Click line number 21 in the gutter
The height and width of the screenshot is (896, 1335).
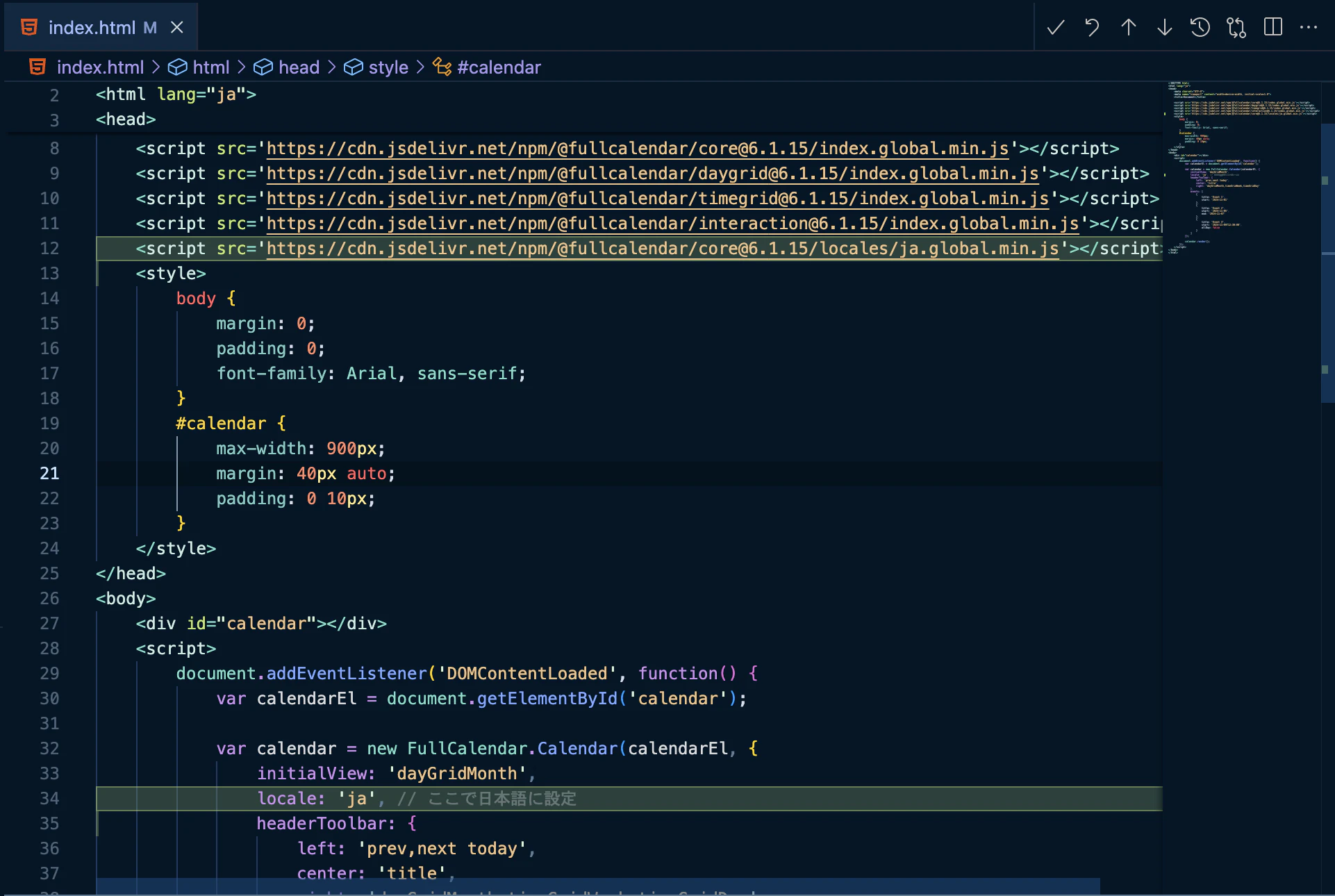[x=49, y=474]
